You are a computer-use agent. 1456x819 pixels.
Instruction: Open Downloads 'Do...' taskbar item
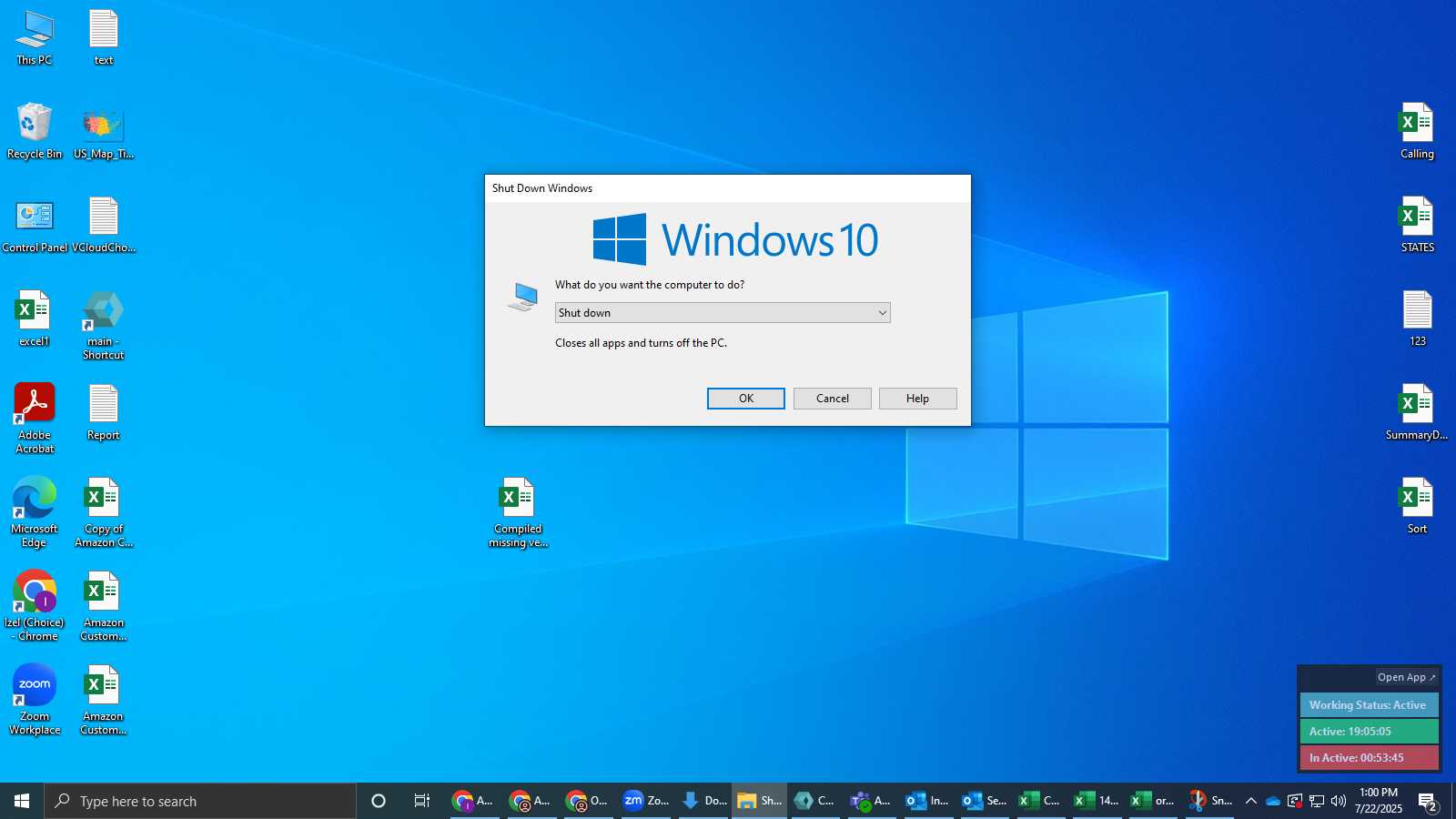703,801
